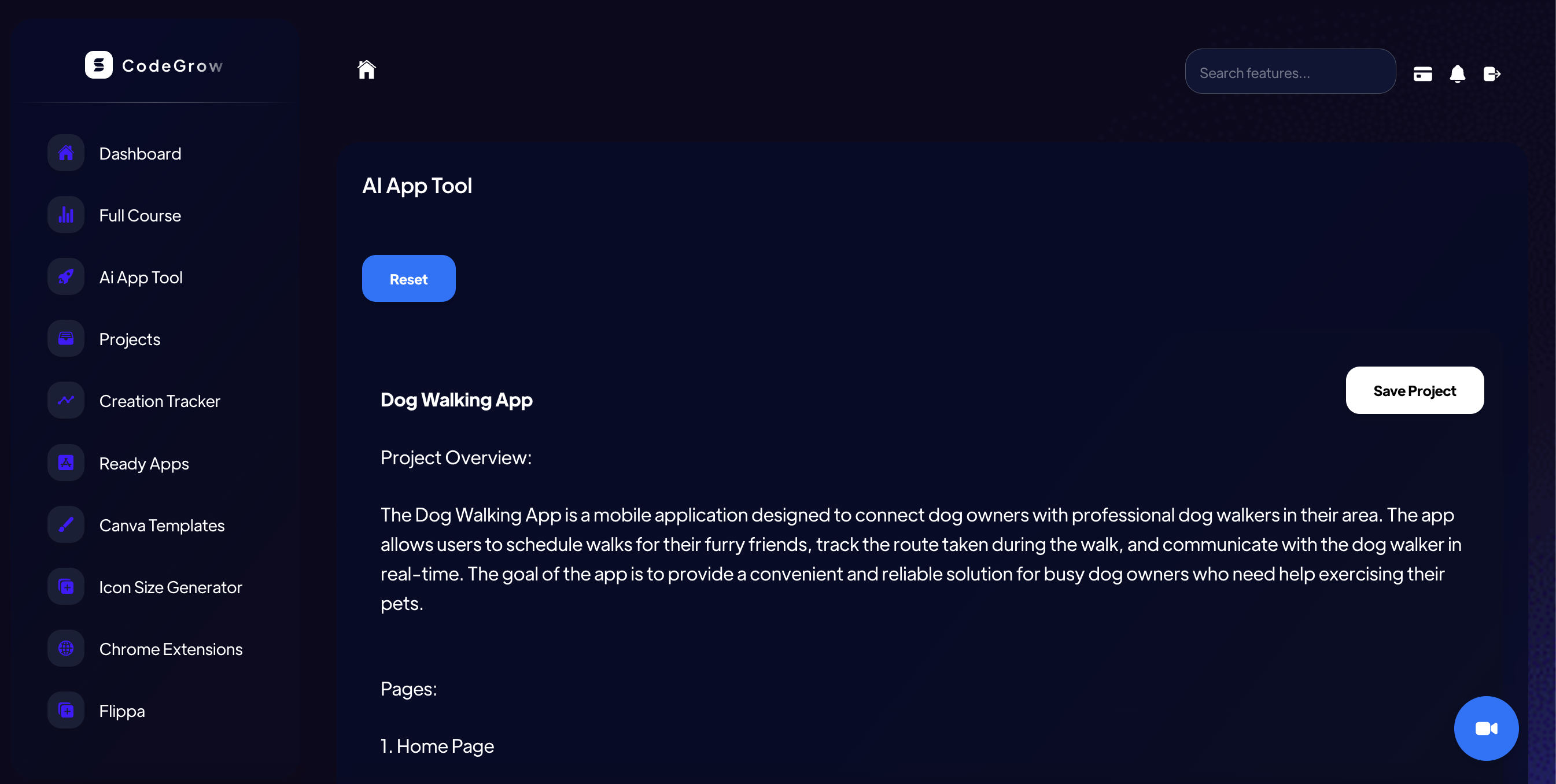Image resolution: width=1556 pixels, height=784 pixels.
Task: Click the Dashboard house icon
Action: tap(66, 153)
